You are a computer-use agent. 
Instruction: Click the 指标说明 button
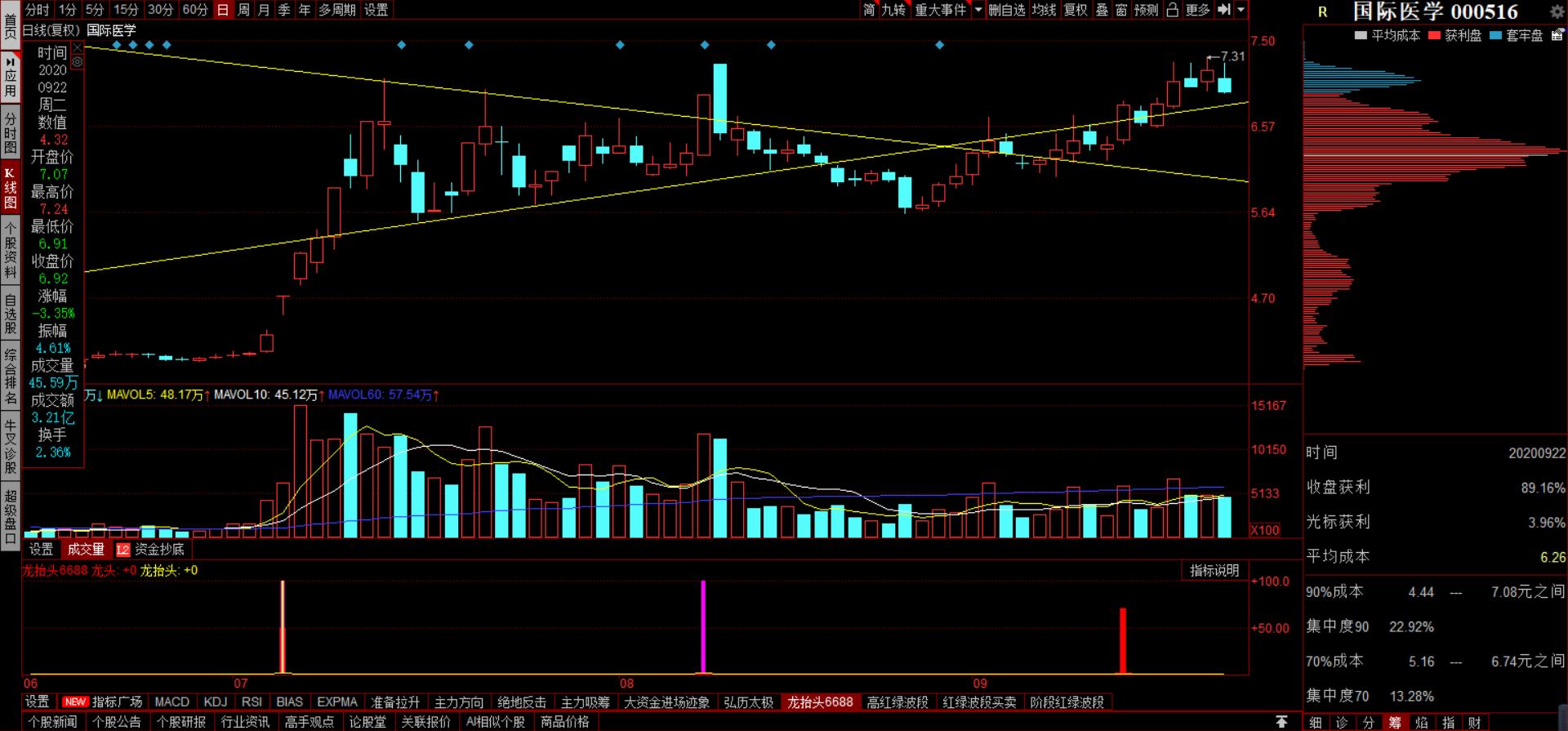(1214, 570)
